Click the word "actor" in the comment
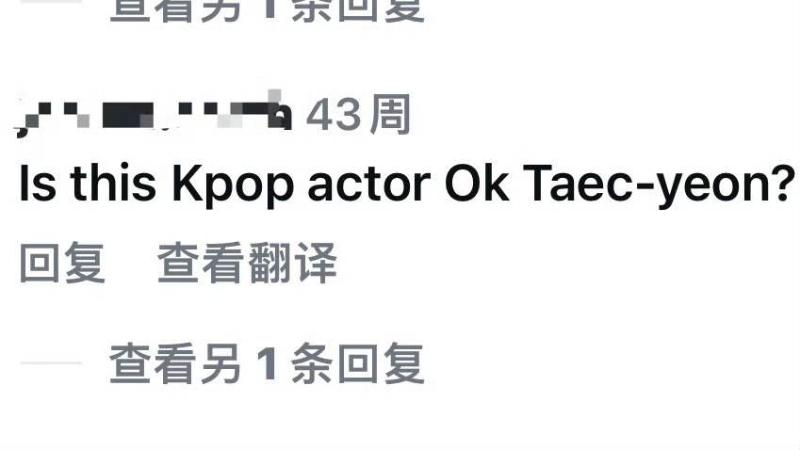800x450 pixels. pos(369,184)
